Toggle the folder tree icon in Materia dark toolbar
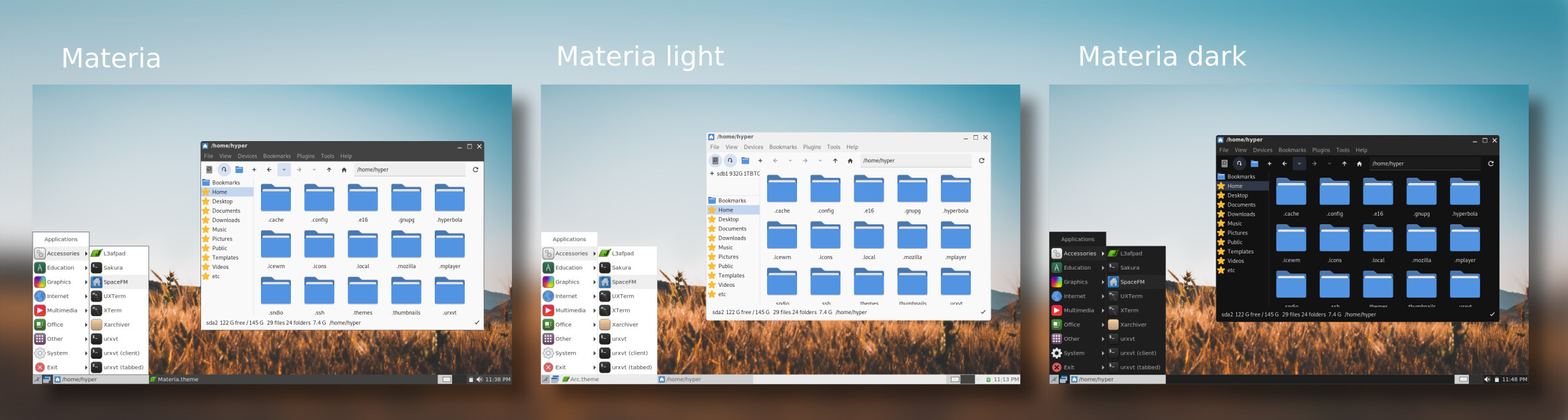 pos(1254,164)
